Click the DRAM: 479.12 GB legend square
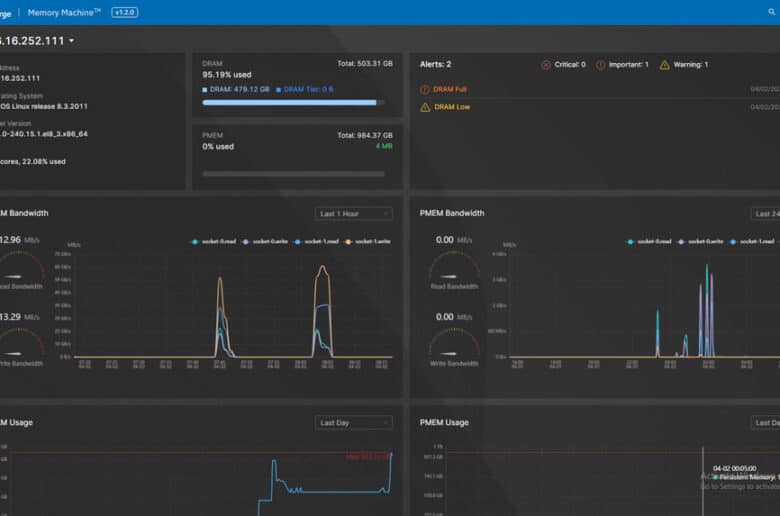780x516 pixels. point(205,90)
